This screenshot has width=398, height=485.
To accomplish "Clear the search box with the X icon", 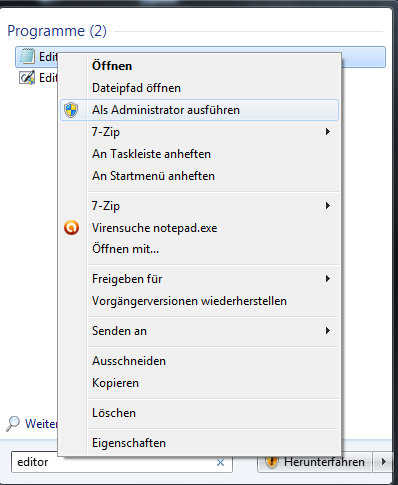I will coord(220,462).
